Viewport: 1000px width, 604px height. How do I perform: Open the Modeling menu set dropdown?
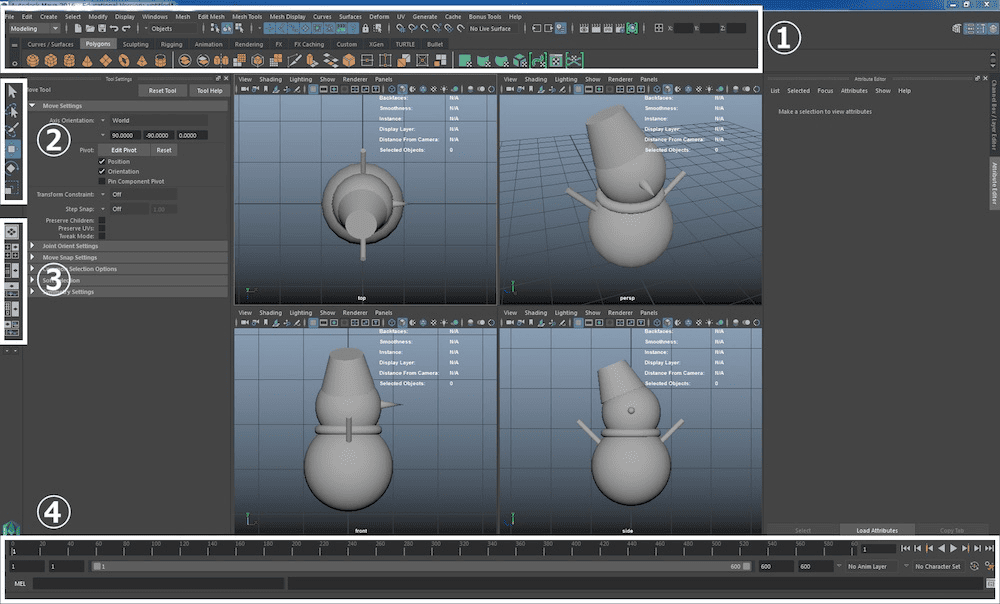coord(34,29)
